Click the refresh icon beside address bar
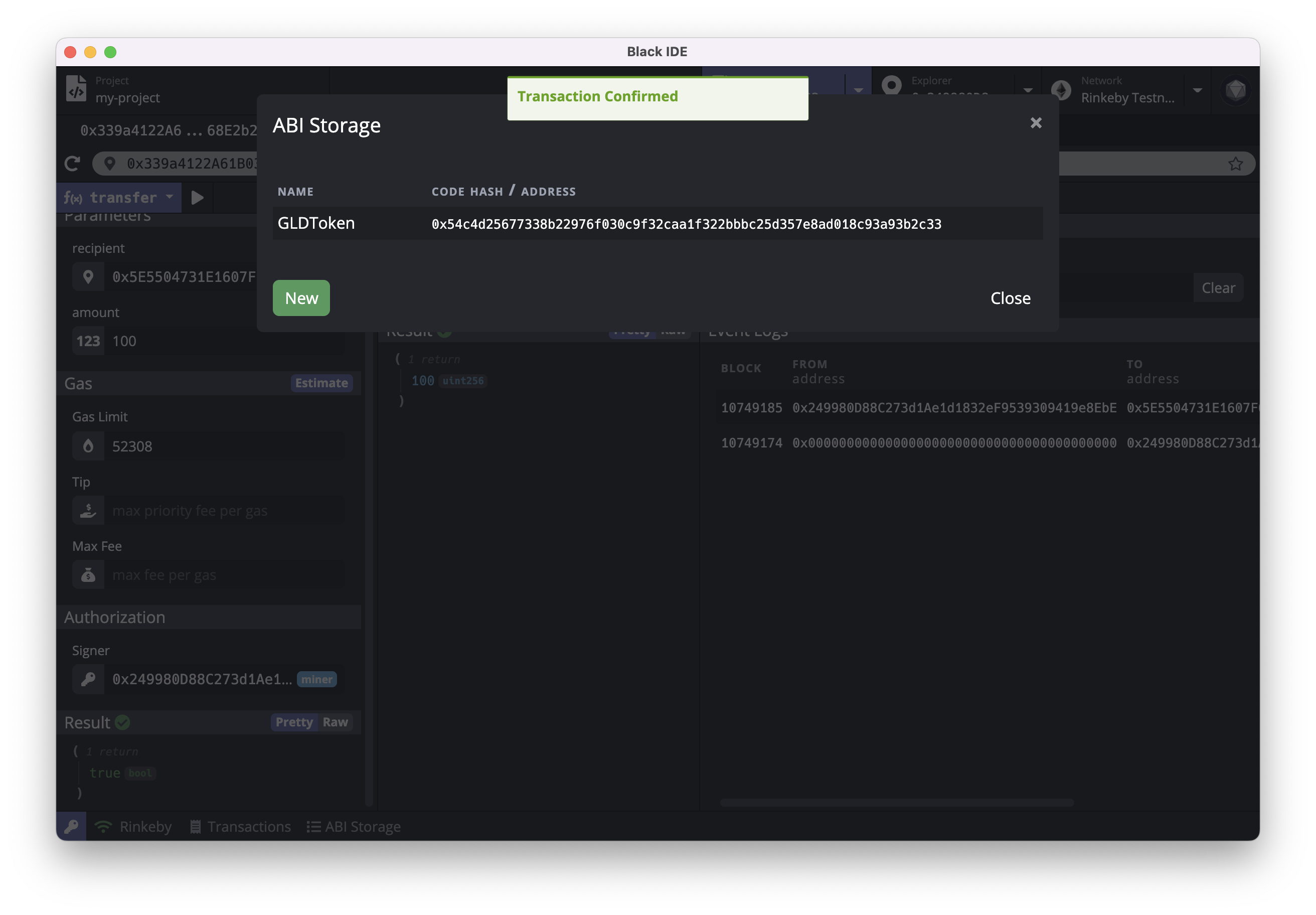This screenshot has height=915, width=1316. (x=72, y=164)
